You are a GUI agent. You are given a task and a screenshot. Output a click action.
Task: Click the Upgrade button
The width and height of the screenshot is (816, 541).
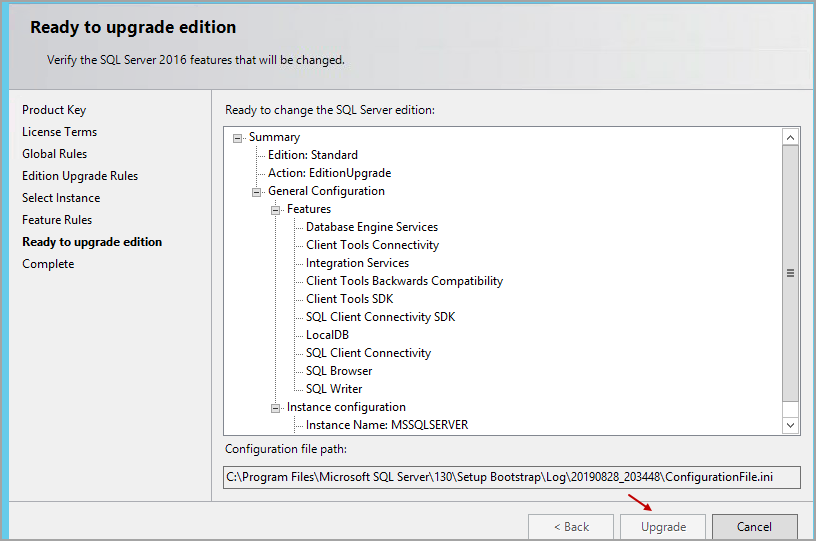663,527
